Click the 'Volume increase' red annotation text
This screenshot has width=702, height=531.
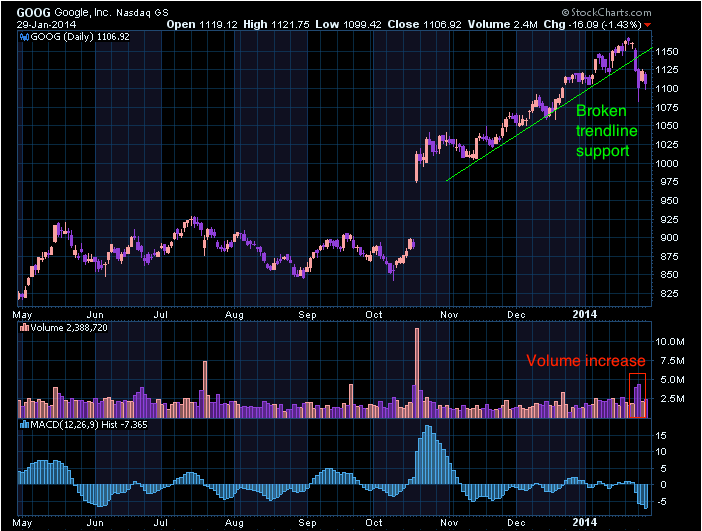586,360
